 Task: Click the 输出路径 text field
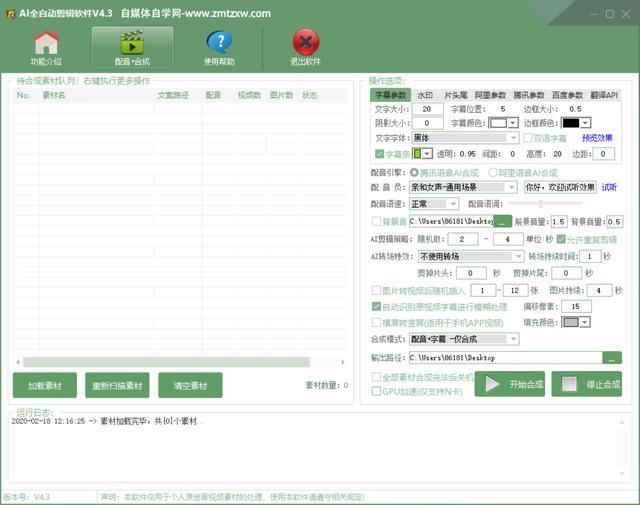tap(506, 358)
